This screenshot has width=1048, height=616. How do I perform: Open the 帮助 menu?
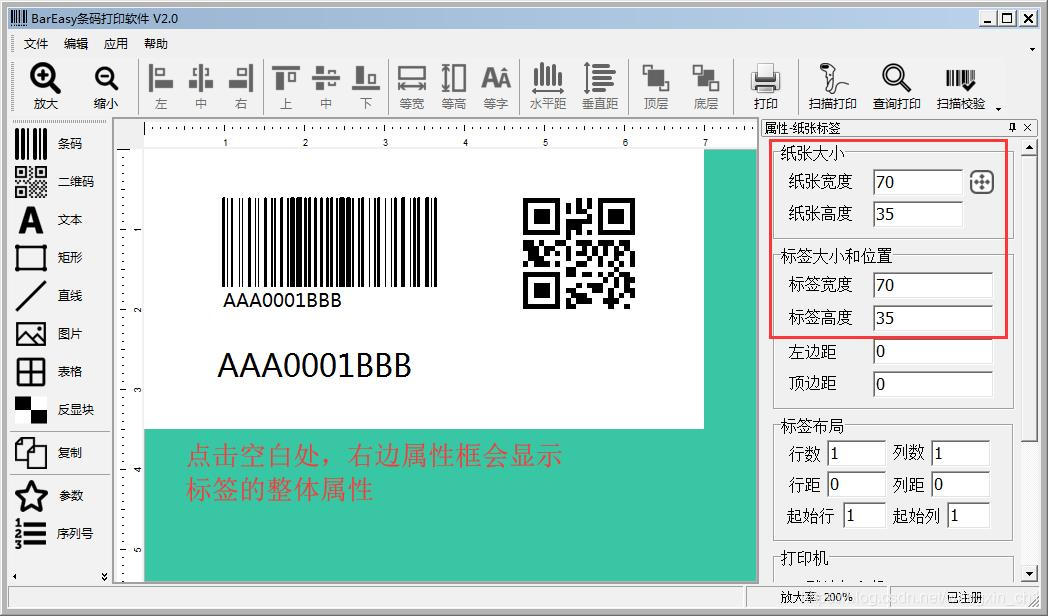(x=156, y=43)
